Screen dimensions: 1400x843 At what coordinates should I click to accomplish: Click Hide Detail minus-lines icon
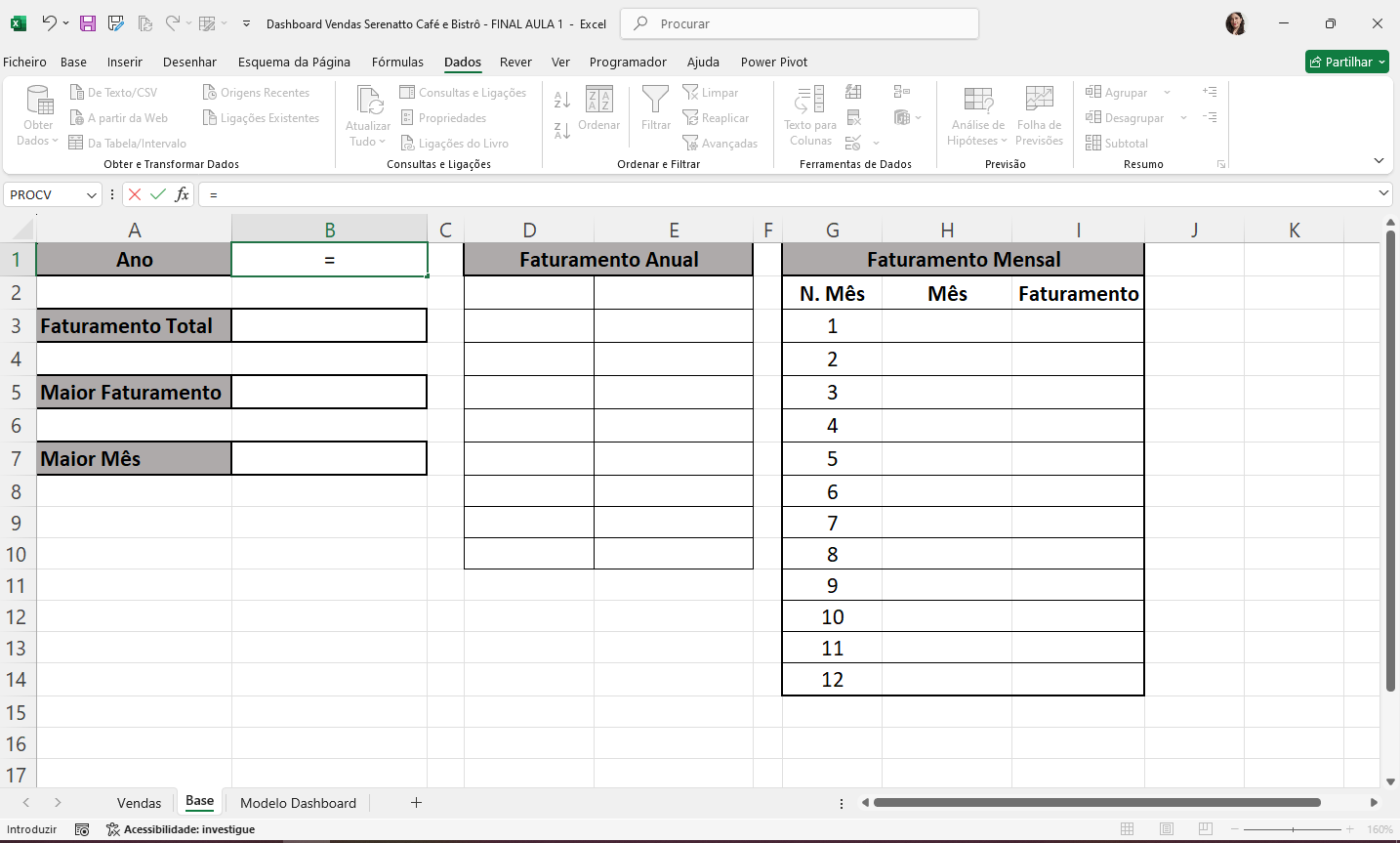point(1210,117)
